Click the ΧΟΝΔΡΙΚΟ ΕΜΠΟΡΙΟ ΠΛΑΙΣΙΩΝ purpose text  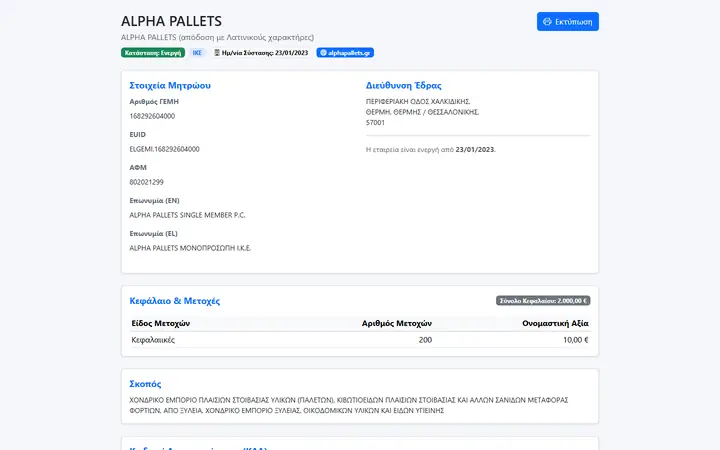[x=349, y=405]
